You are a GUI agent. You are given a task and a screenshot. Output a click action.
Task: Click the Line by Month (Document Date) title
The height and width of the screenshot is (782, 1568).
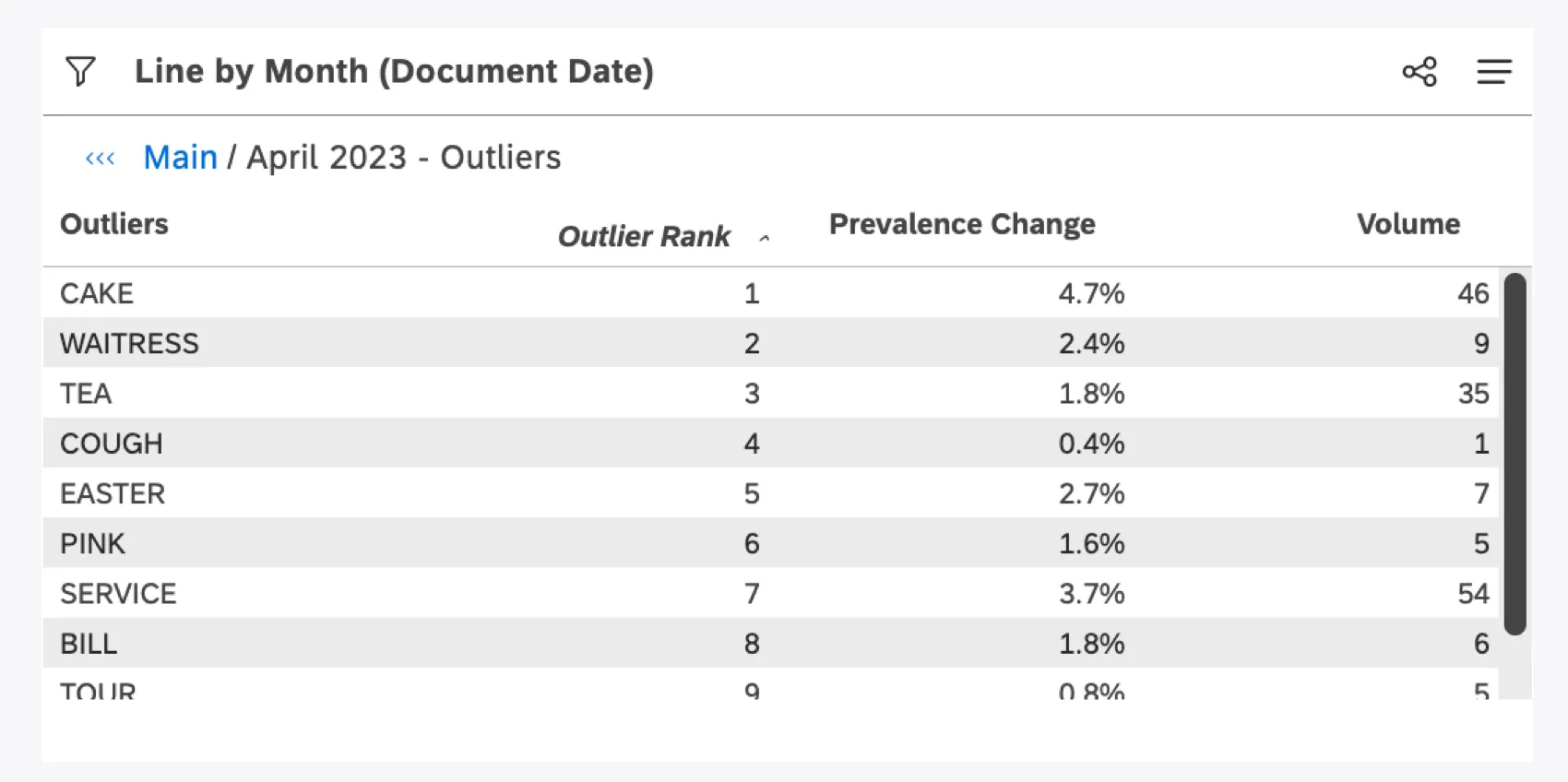[x=395, y=71]
